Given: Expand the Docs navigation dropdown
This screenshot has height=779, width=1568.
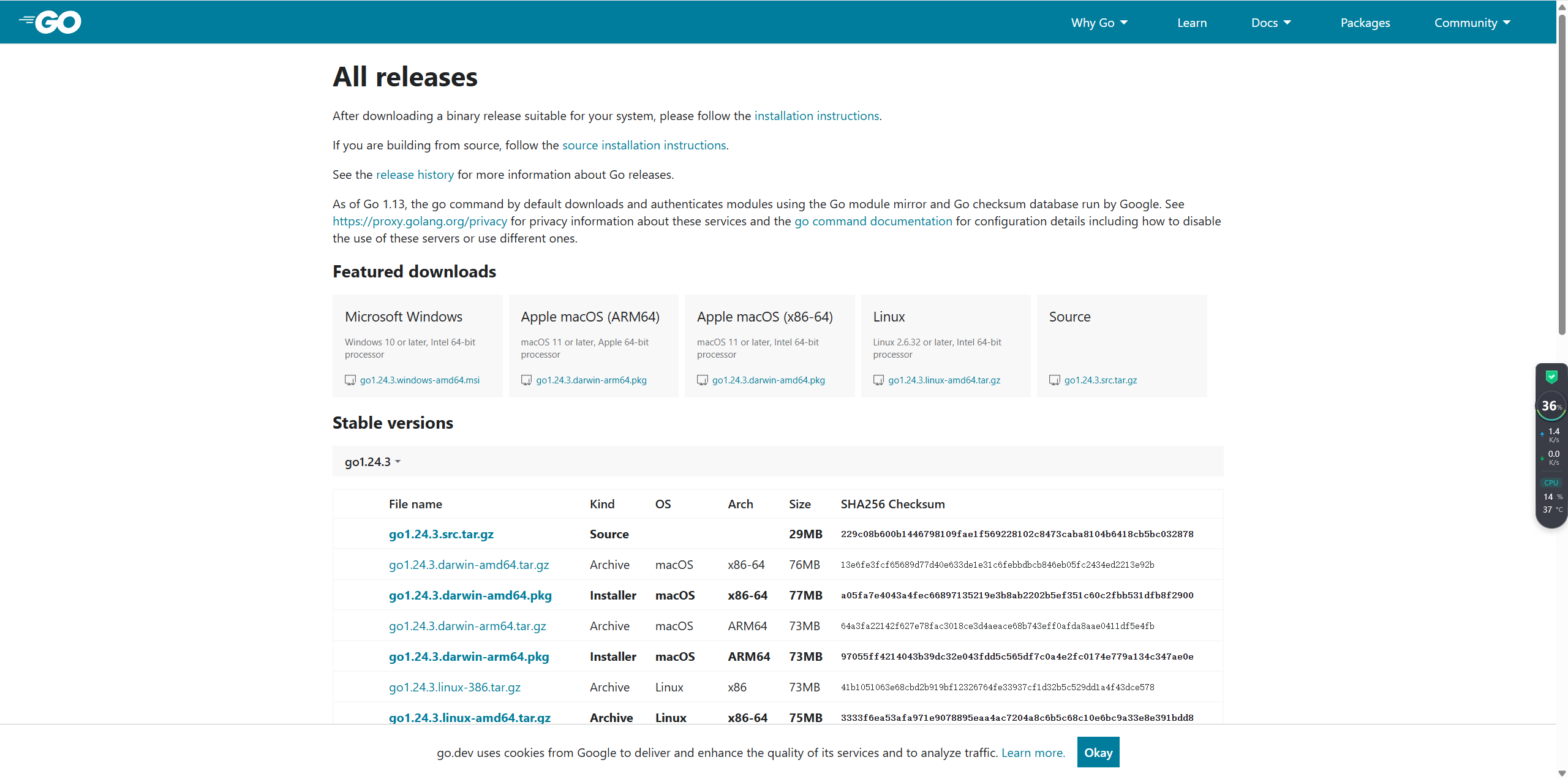Looking at the screenshot, I should coord(1271,23).
